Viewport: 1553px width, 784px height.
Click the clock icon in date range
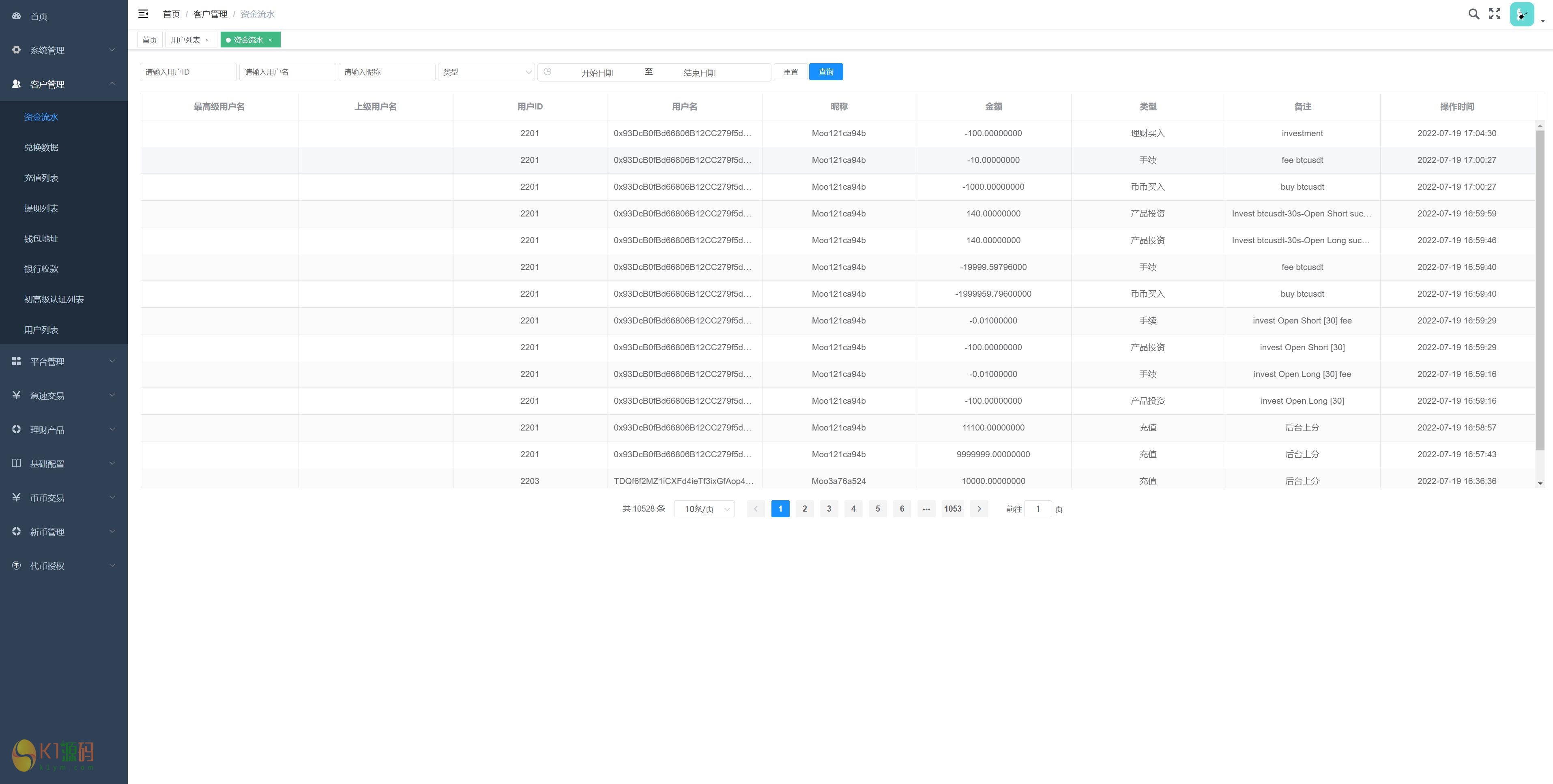coord(548,72)
